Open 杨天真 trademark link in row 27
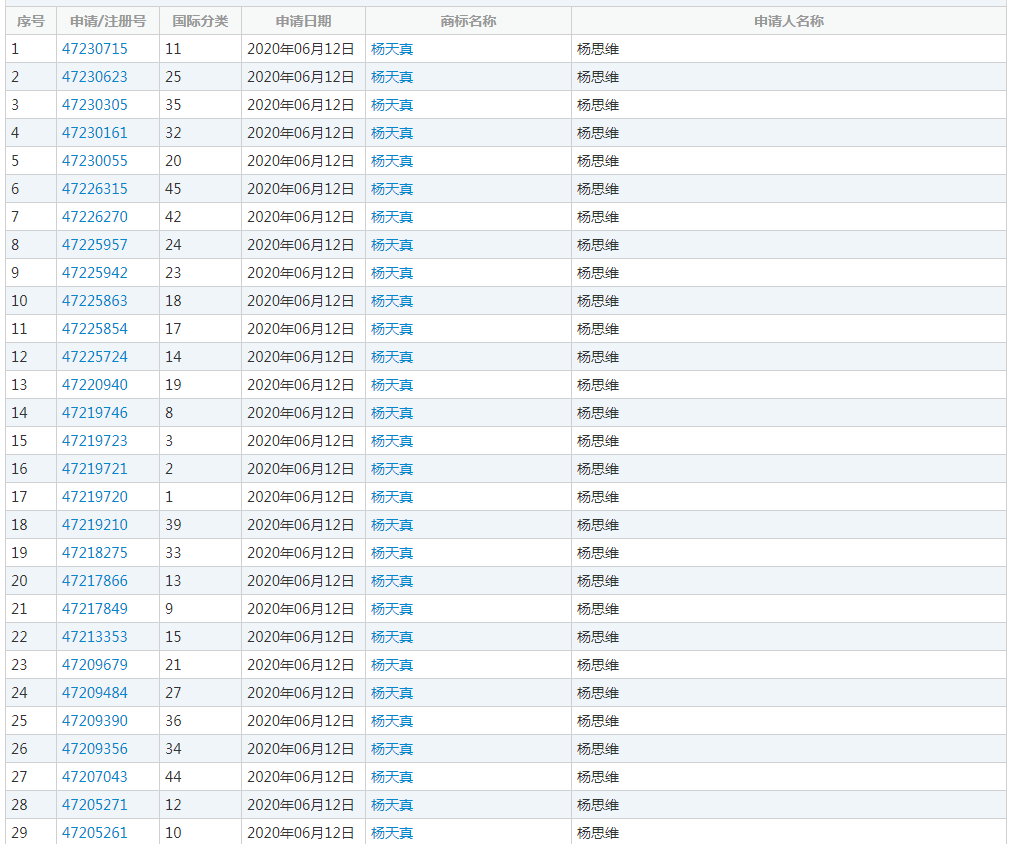This screenshot has width=1010, height=844. pos(392,777)
